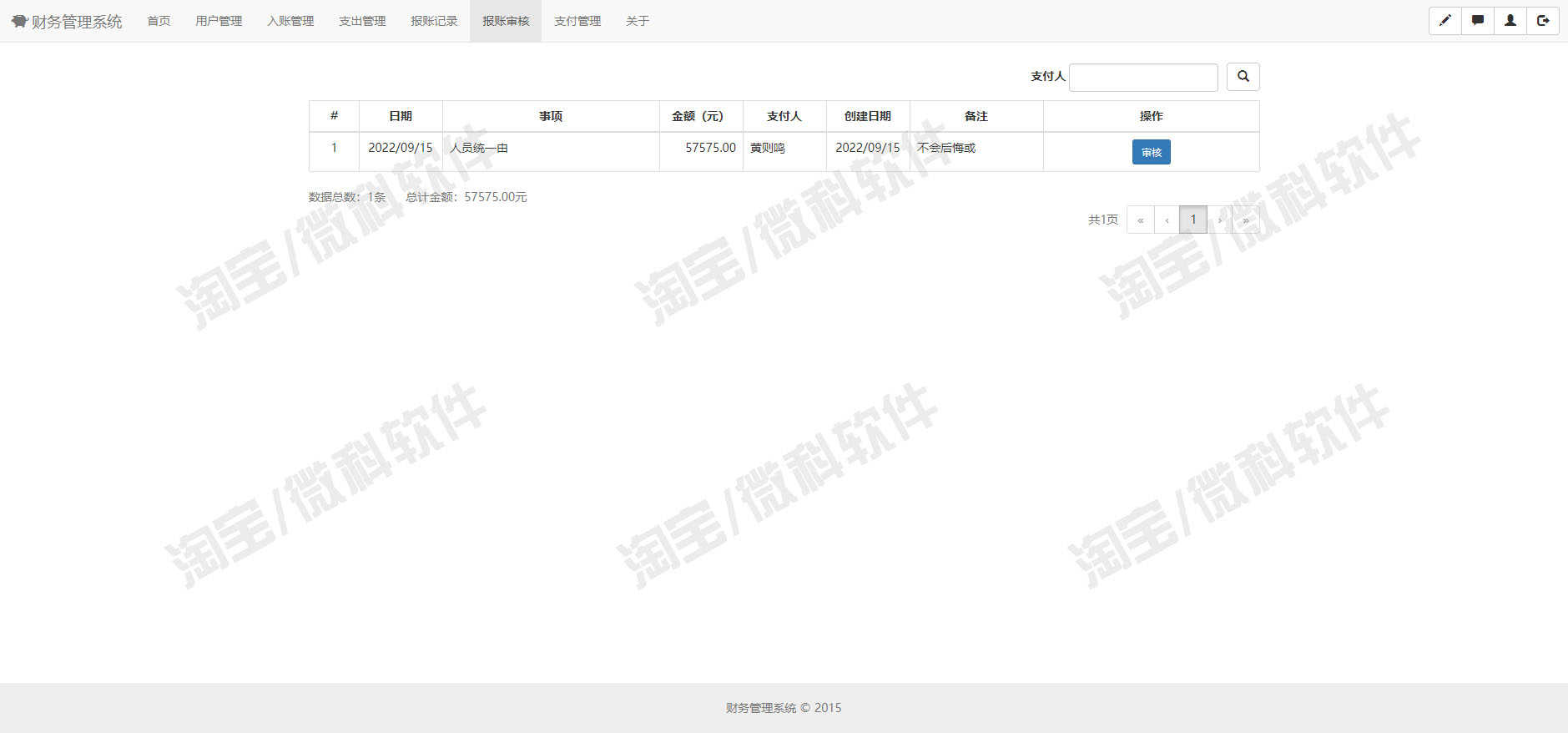Click the 总计金额：57575.00元 summary text

pyautogui.click(x=466, y=197)
